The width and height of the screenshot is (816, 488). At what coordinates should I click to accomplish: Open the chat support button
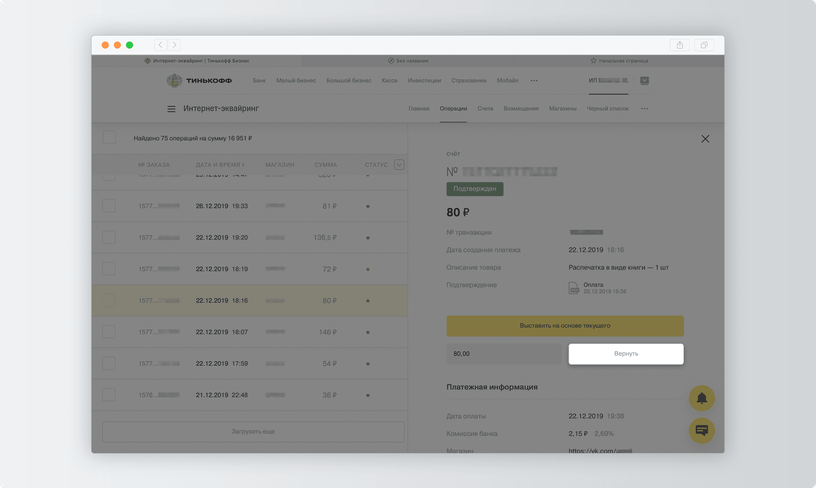[x=702, y=431]
